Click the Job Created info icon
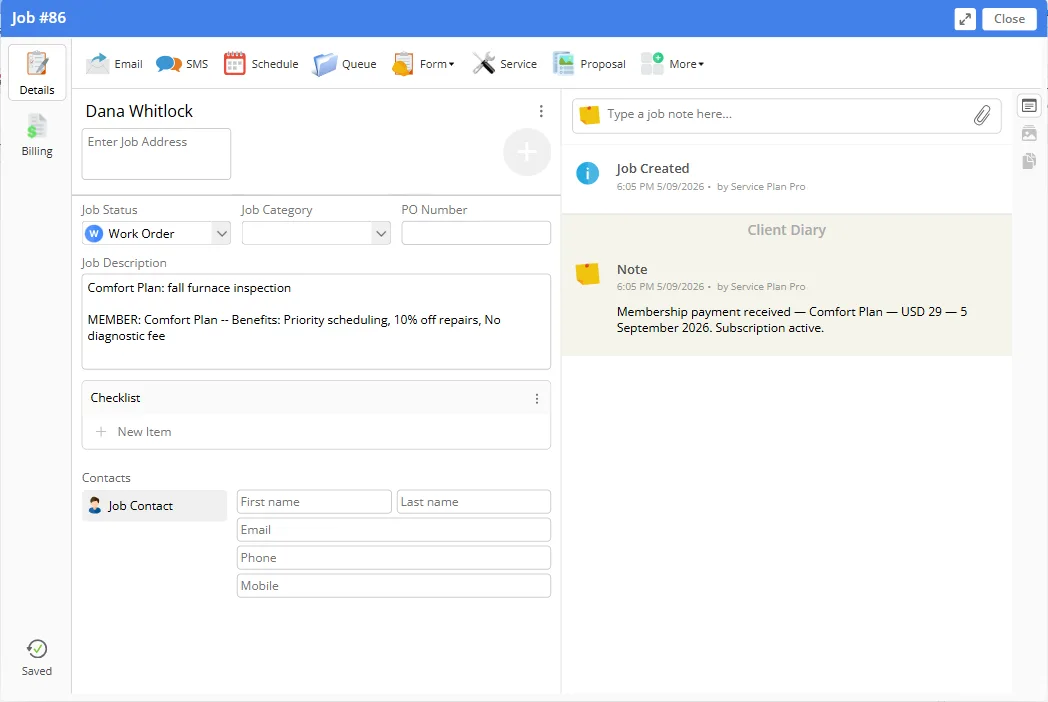The height and width of the screenshot is (702, 1048). (587, 173)
